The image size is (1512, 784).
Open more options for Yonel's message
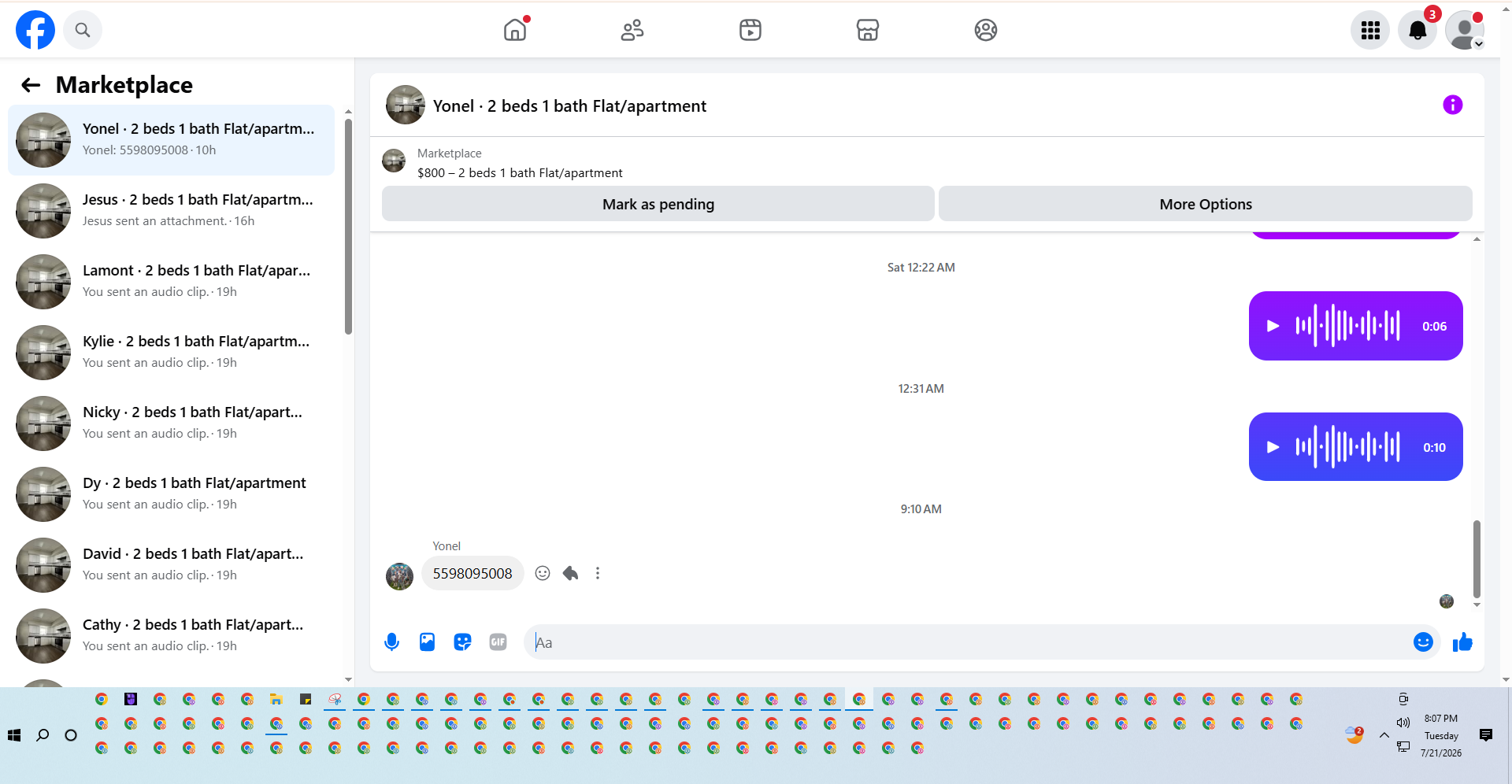(x=598, y=573)
